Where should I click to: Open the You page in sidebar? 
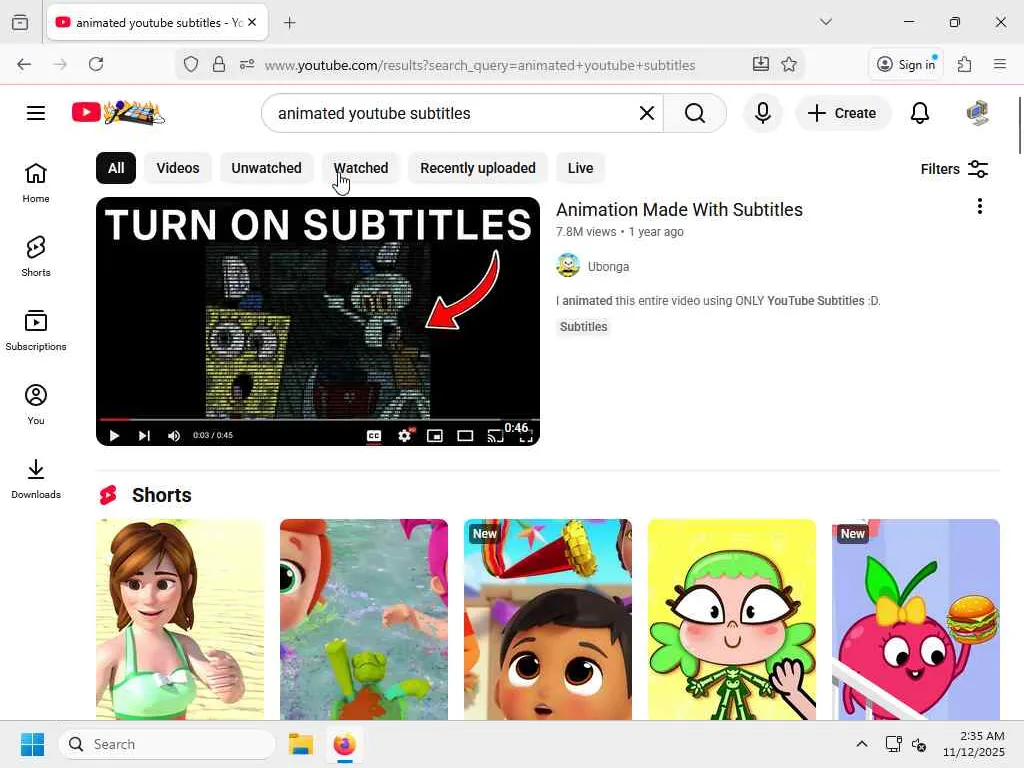tap(36, 405)
